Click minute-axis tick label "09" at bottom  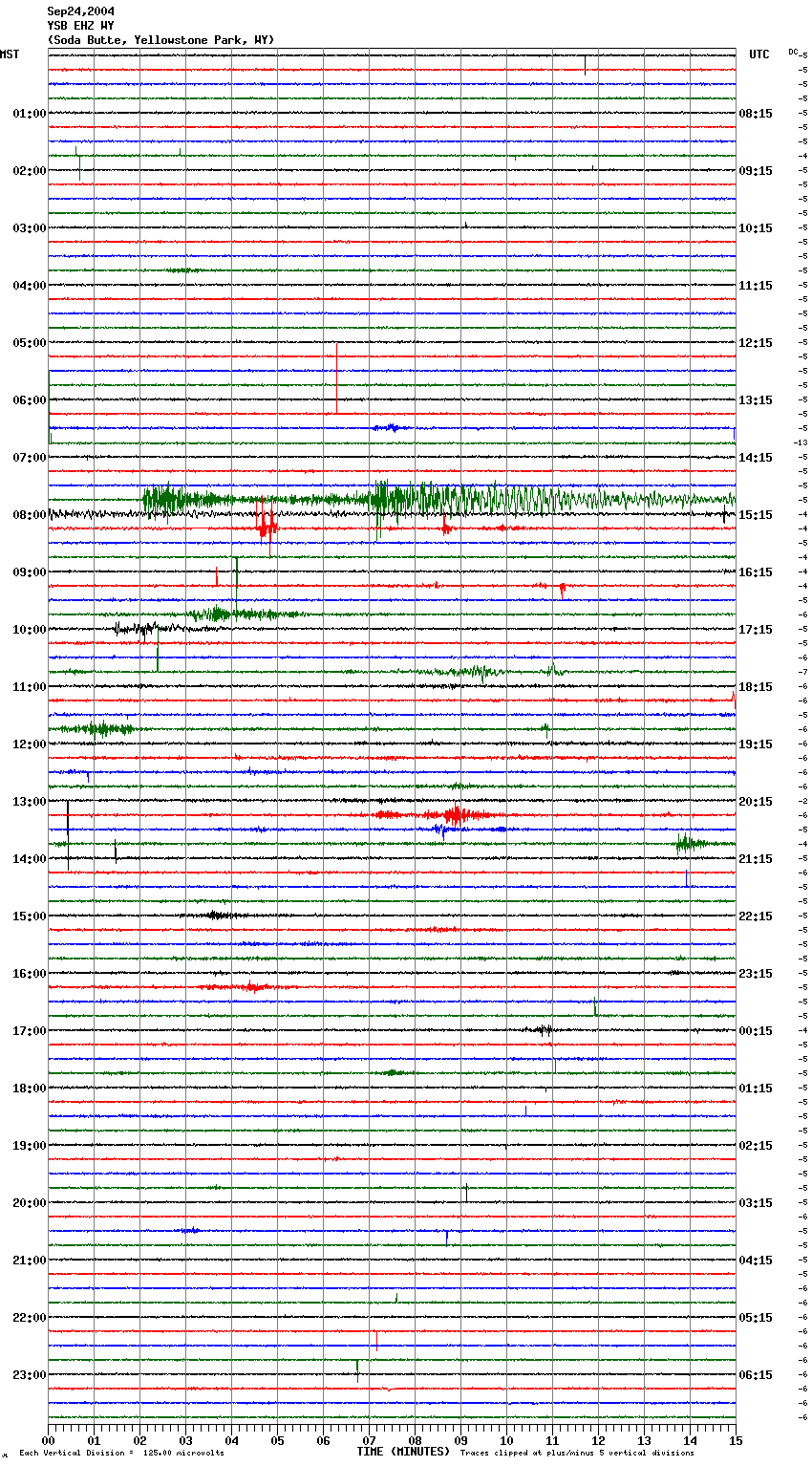point(460,1440)
